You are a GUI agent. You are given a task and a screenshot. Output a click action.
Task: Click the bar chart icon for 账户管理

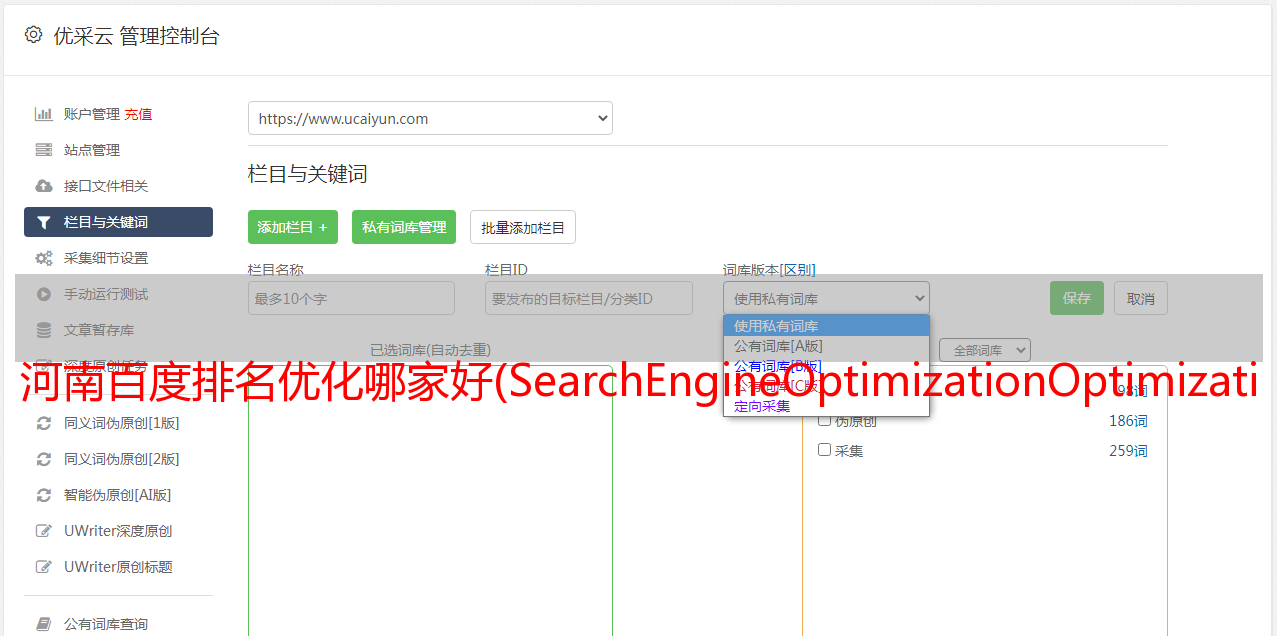pyautogui.click(x=44, y=114)
